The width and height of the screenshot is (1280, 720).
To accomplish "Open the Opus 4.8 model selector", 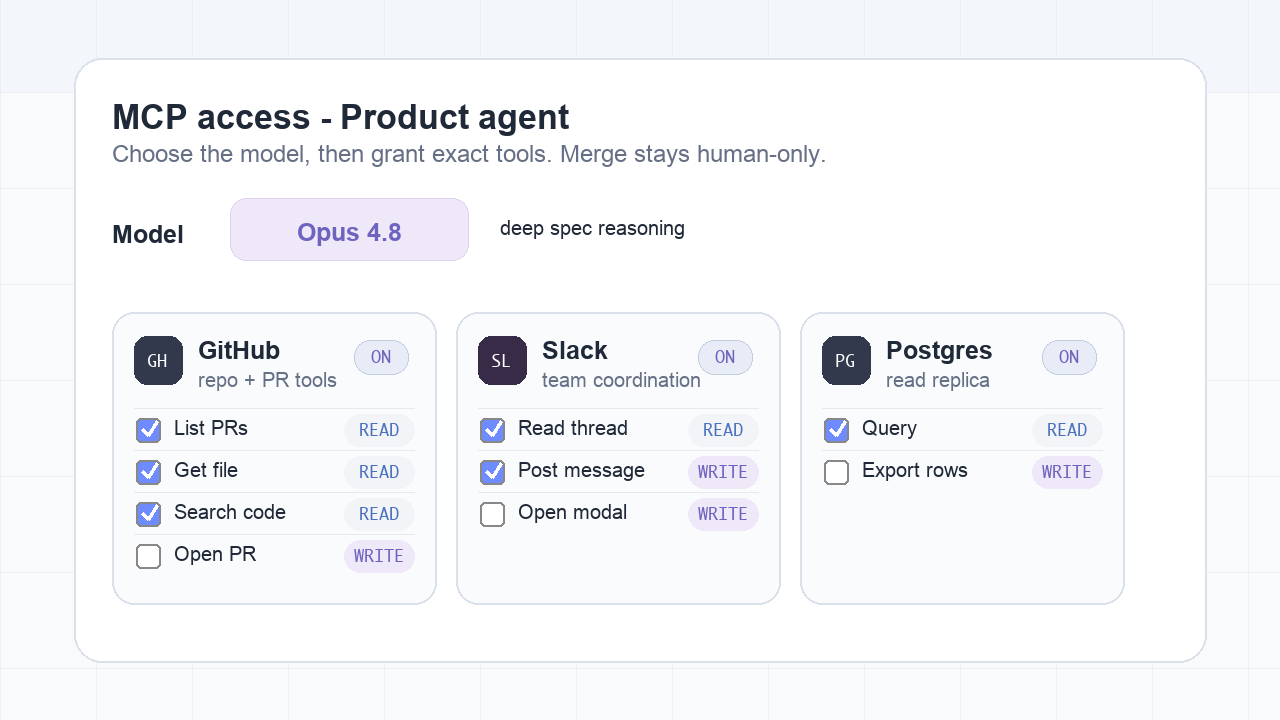I will pos(349,230).
